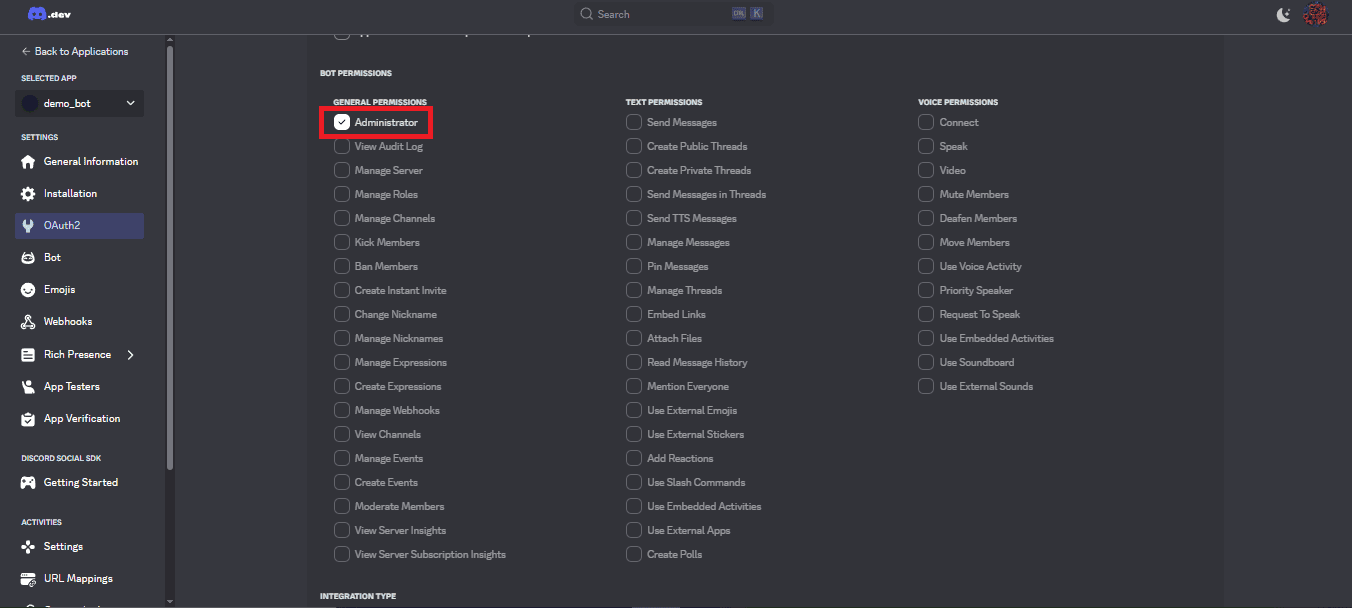Click the Search input field
Image resolution: width=1352 pixels, height=610 pixels.
673,14
